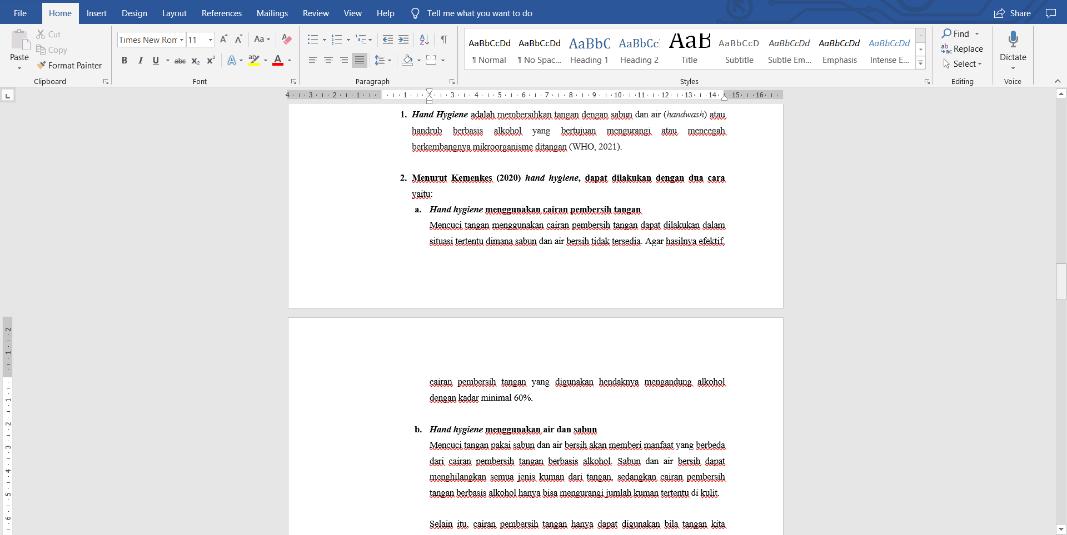This screenshot has height=535, width=1067.
Task: Switch to Review tab
Action: [x=316, y=13]
